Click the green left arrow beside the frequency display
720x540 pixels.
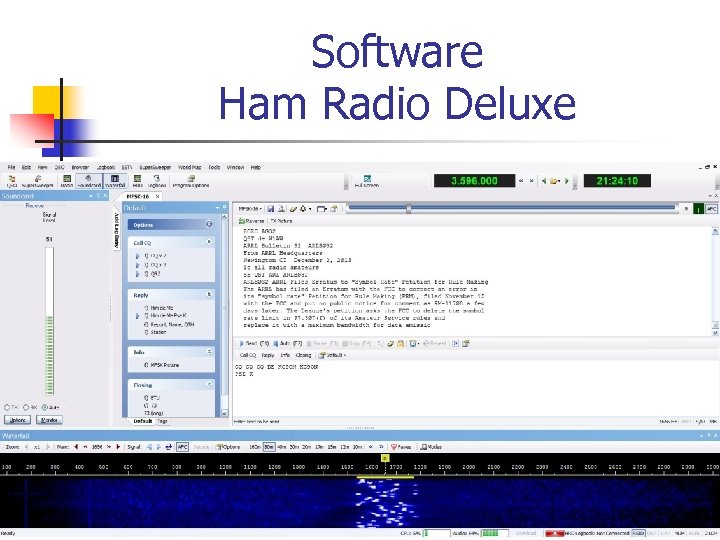(x=544, y=181)
